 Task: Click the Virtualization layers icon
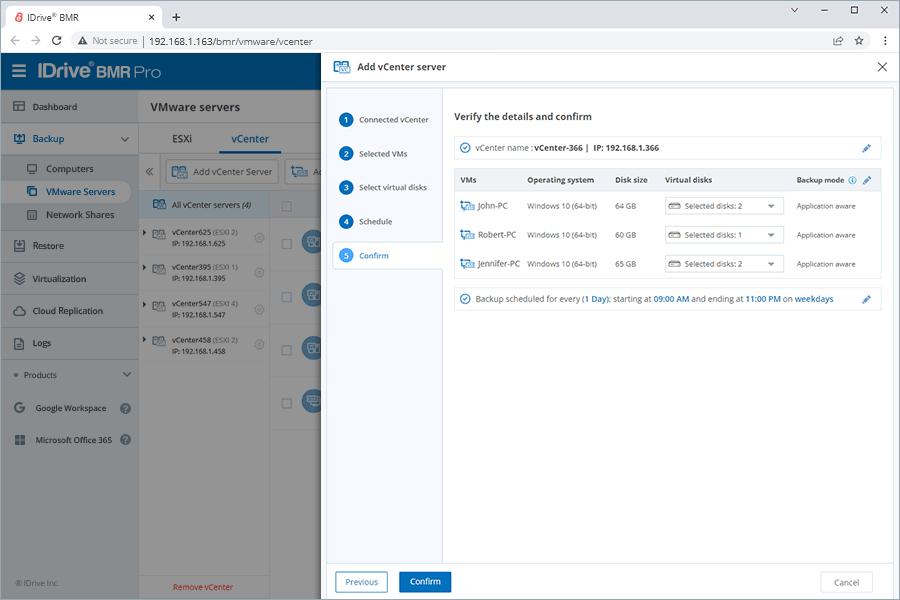(x=20, y=278)
